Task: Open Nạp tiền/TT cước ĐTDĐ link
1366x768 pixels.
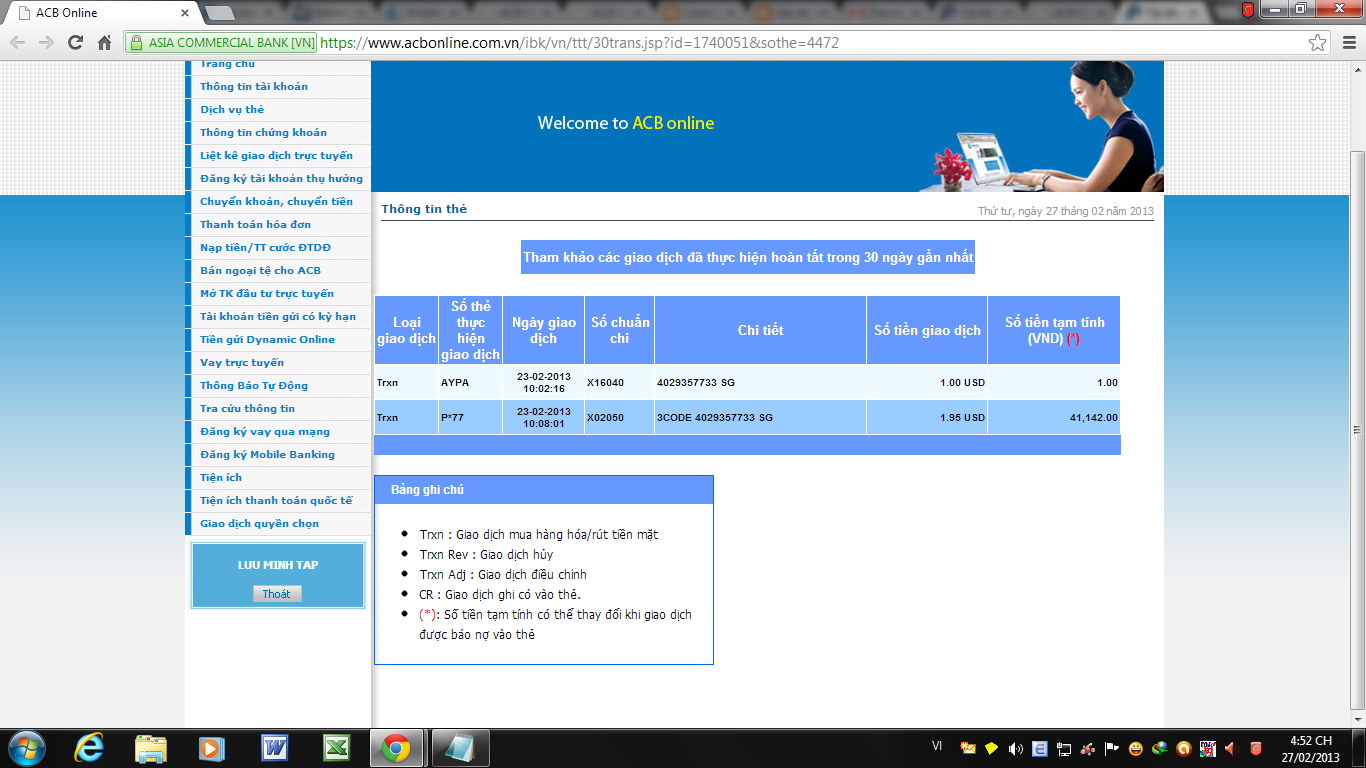Action: (x=265, y=248)
